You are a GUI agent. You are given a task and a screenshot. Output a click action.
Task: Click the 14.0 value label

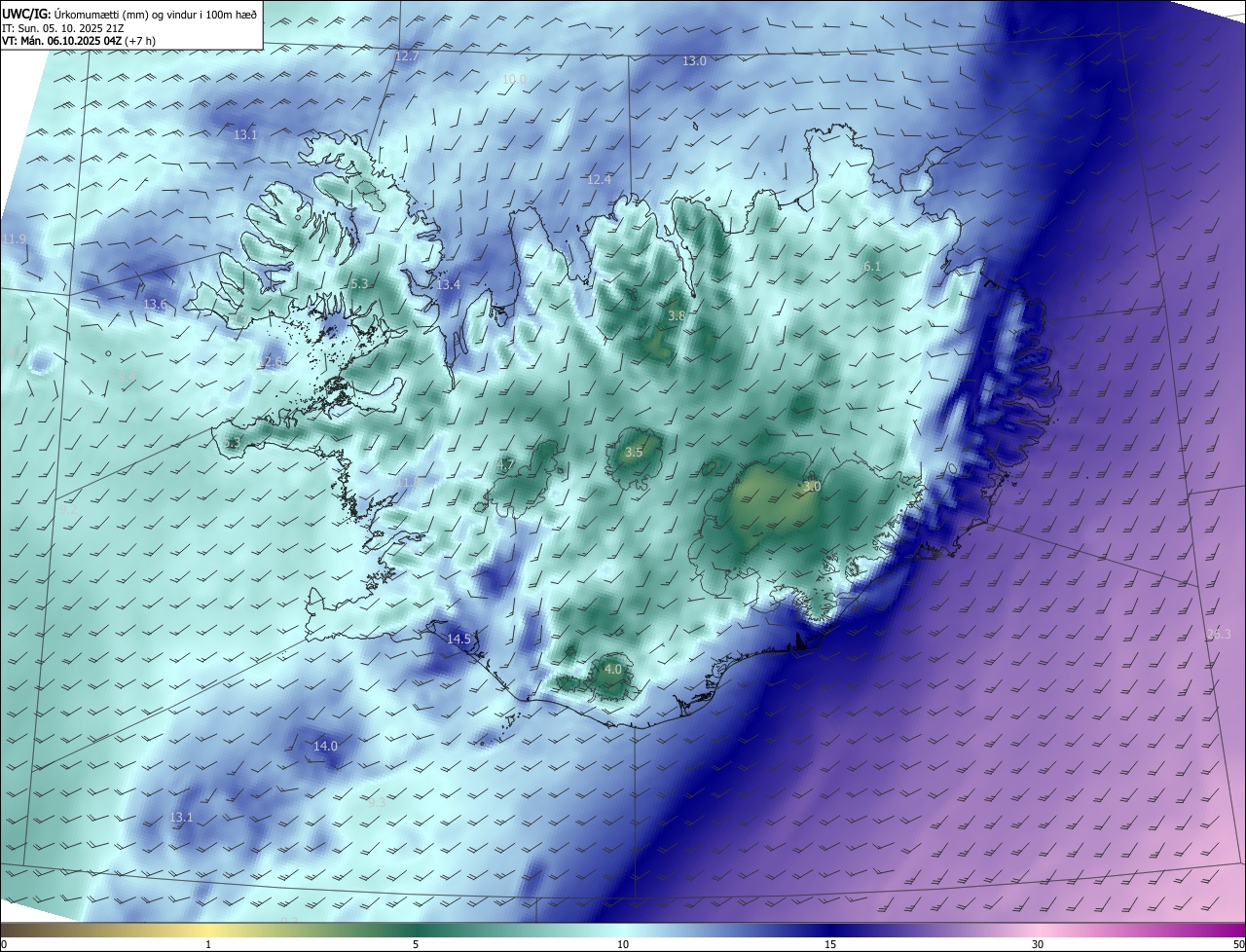(x=325, y=746)
